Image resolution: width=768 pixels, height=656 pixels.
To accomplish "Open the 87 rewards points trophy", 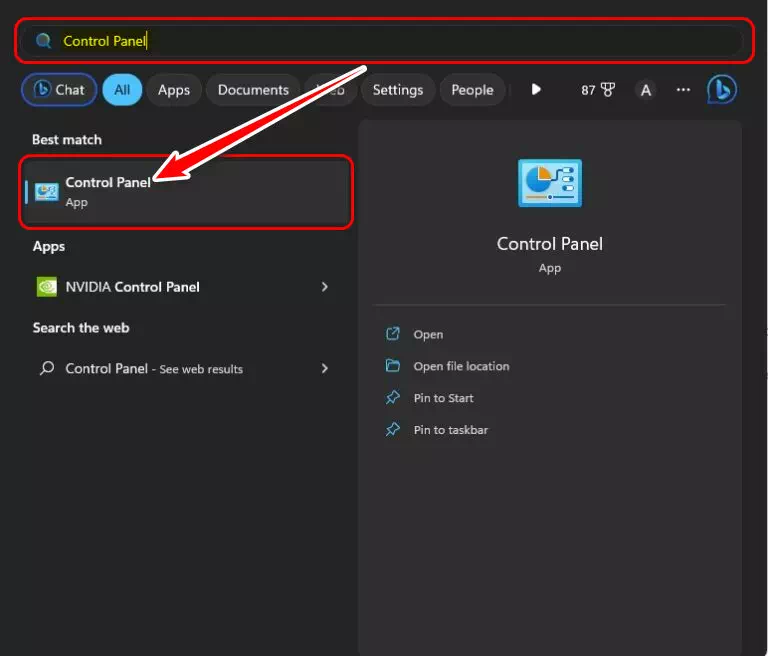I will (598, 90).
